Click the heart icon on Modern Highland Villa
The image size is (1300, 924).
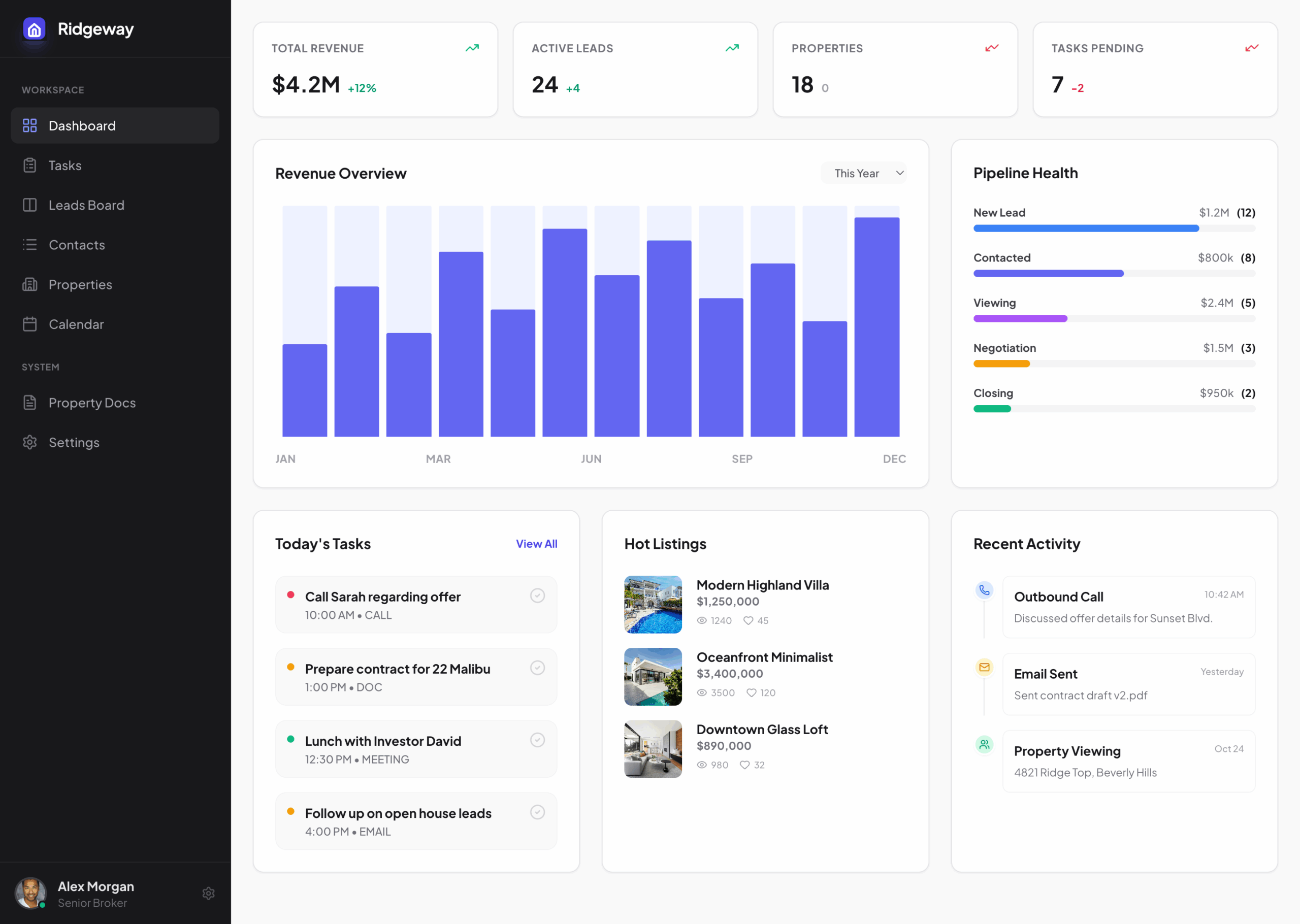748,621
